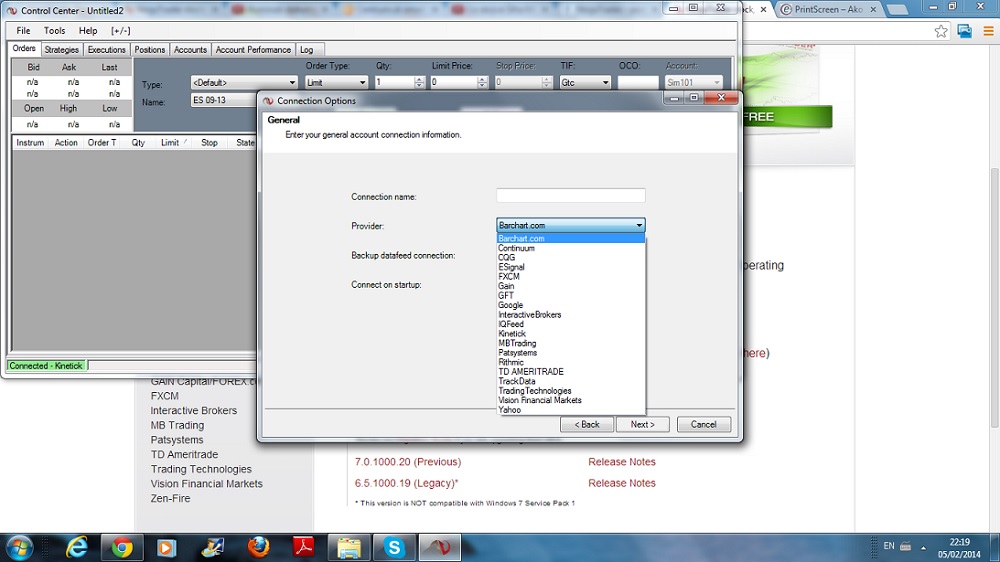Select MBTrading from provider list

571,343
